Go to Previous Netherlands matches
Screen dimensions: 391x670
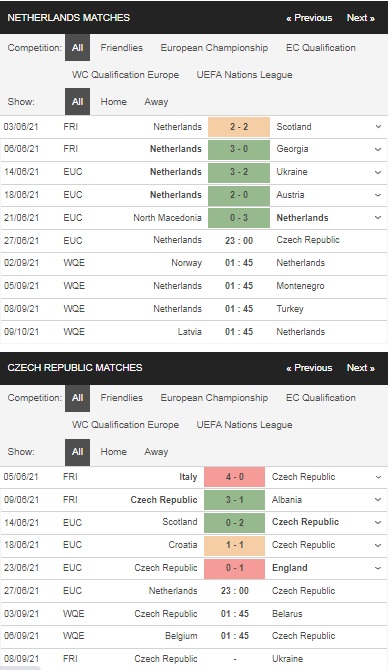point(309,18)
